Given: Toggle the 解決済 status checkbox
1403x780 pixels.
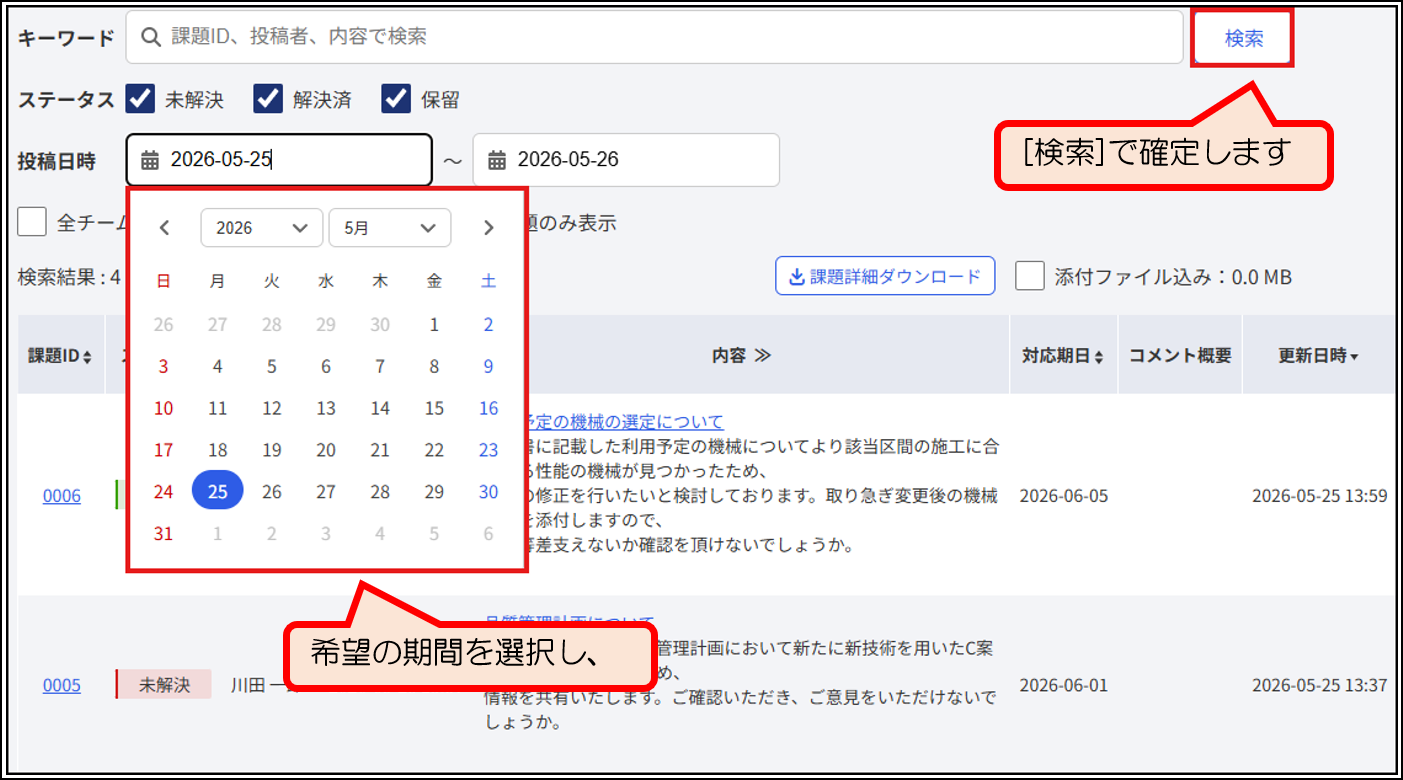Looking at the screenshot, I should click(268, 99).
